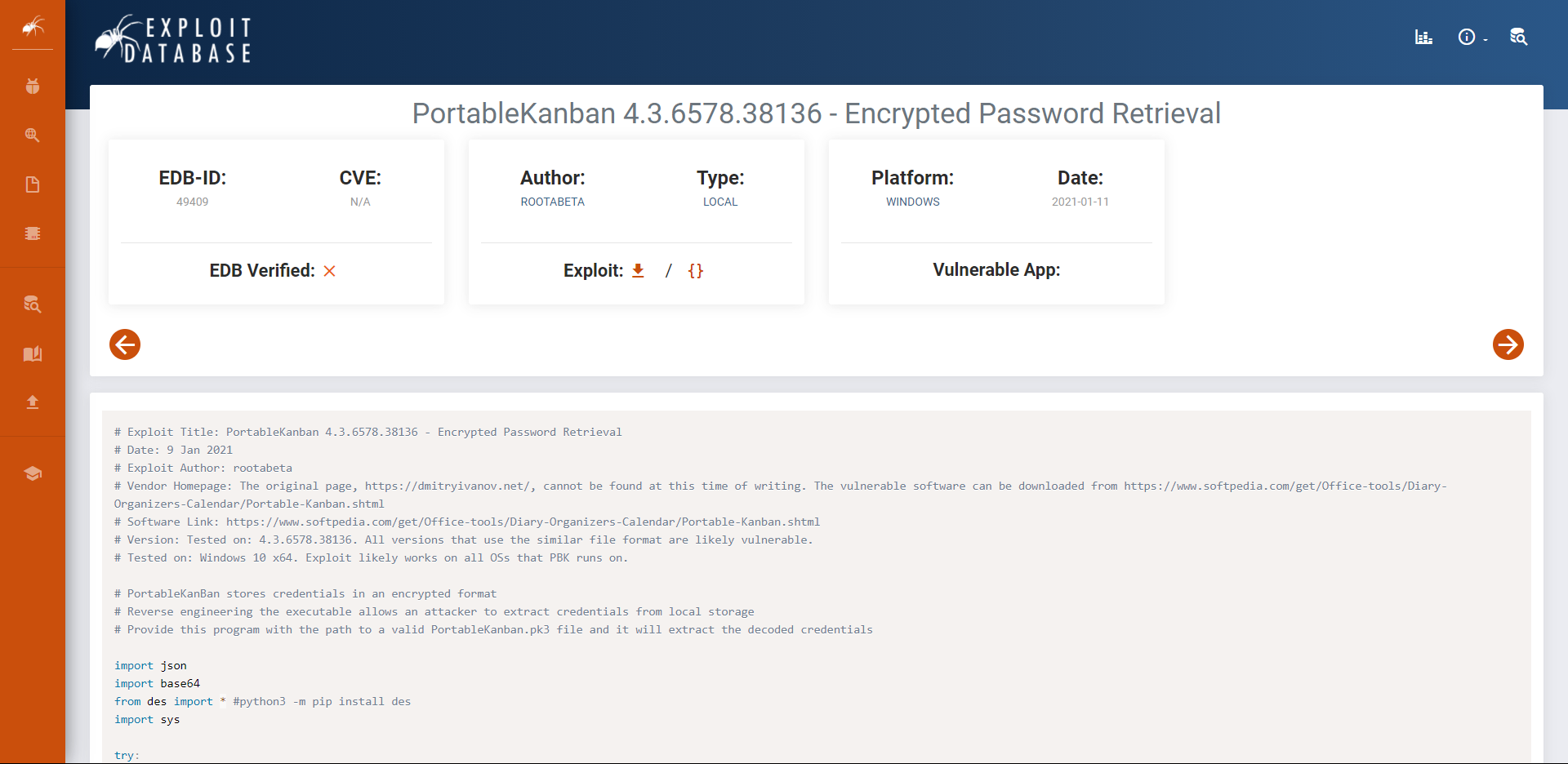Click the '# Software Link' comment line
The image size is (1568, 764).
467,522
